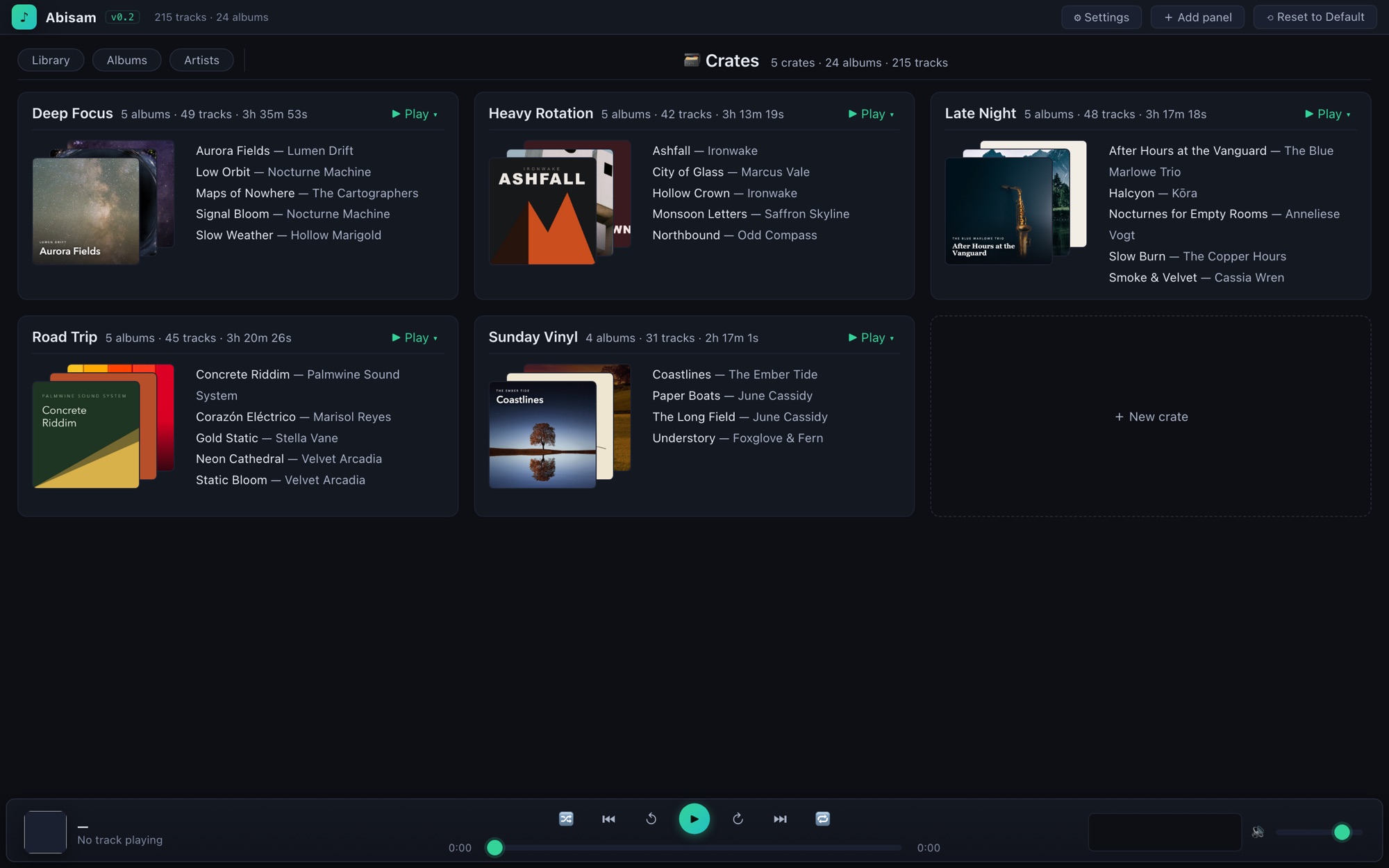Open Play dropdown for Road Trip crate
The width and height of the screenshot is (1389, 868).
[x=415, y=337]
